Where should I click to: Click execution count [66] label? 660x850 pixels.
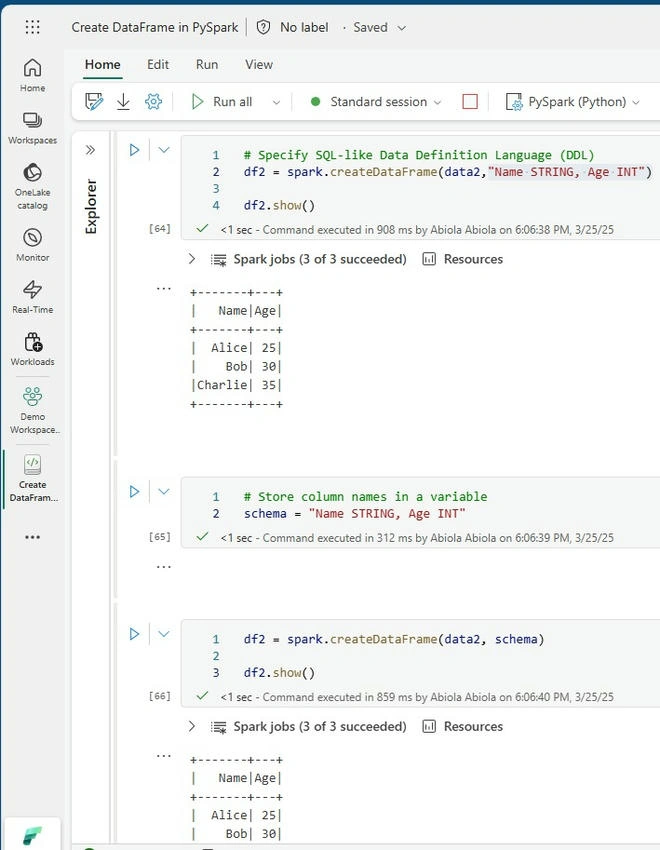pos(159,696)
